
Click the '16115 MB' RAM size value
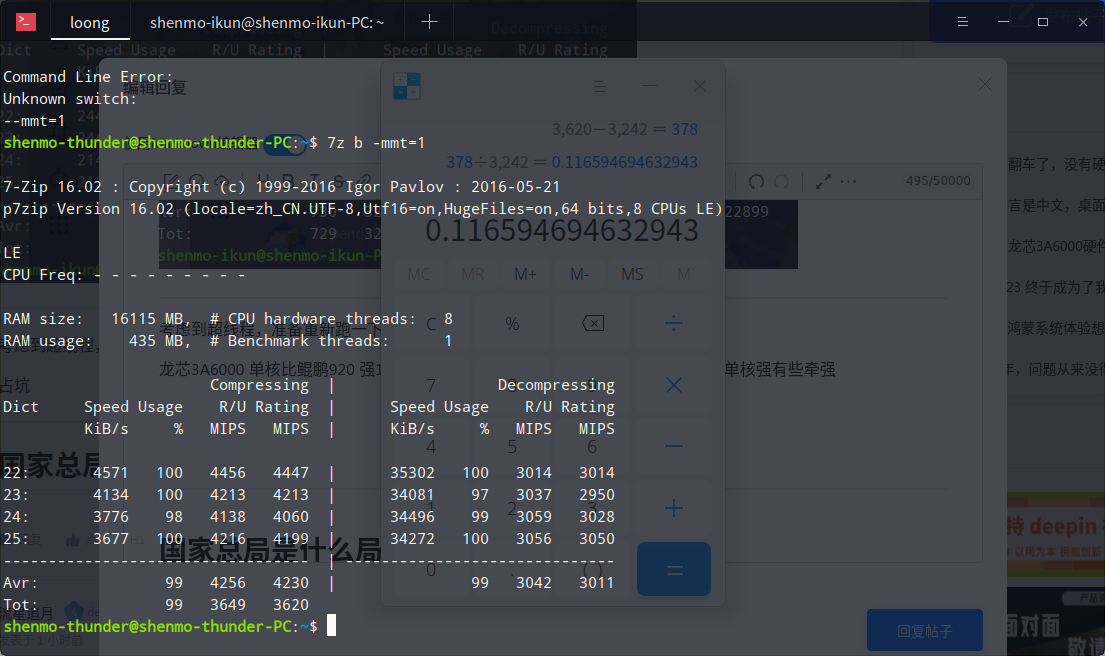coord(147,319)
